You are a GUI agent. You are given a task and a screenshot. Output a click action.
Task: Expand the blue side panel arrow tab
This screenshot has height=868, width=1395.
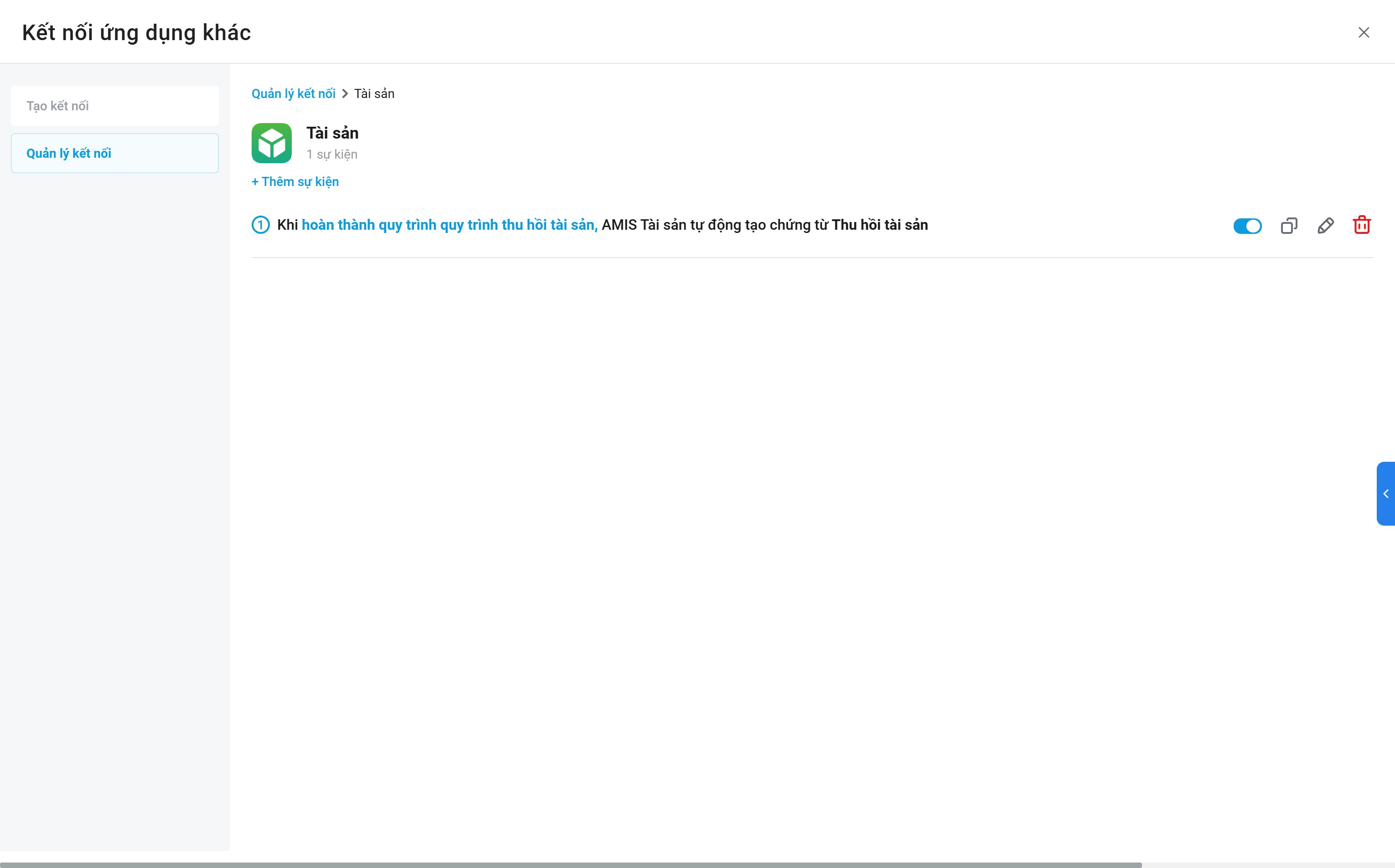[x=1386, y=494]
